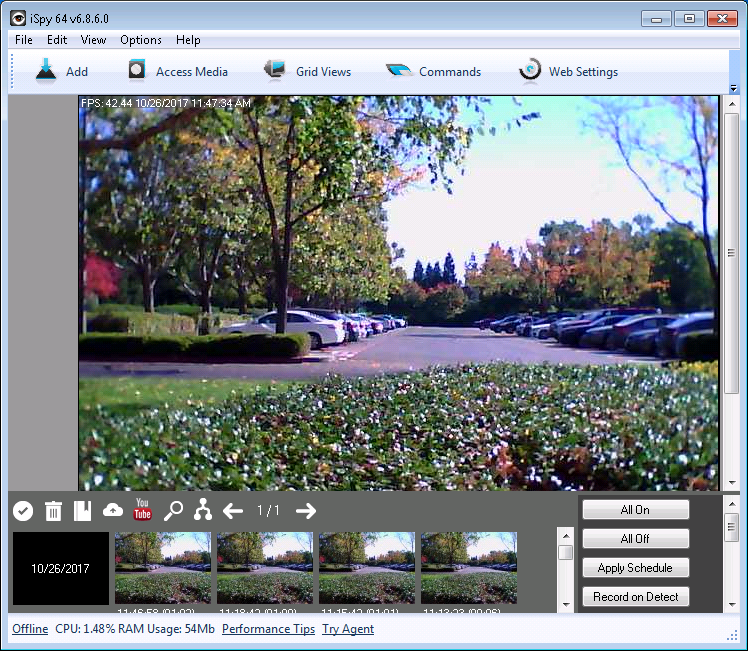748x651 pixels.
Task: Open the Performance Tips link
Action: tap(268, 629)
